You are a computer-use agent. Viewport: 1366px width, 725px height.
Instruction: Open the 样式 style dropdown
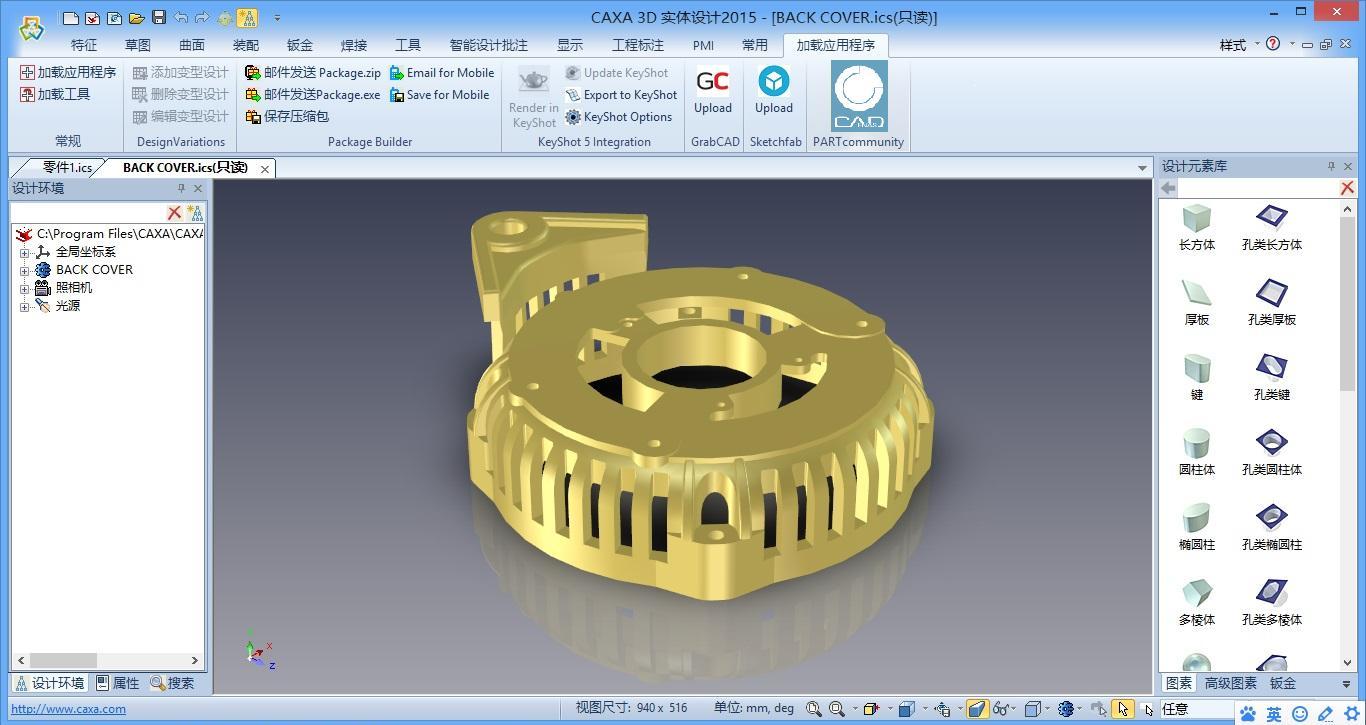point(1239,45)
